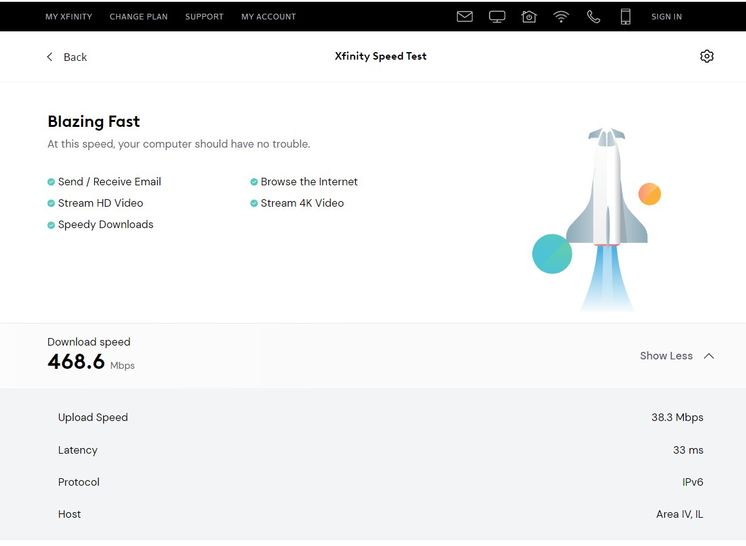The width and height of the screenshot is (746, 546).
Task: Click the Speedy Downloads item
Action: tap(106, 224)
